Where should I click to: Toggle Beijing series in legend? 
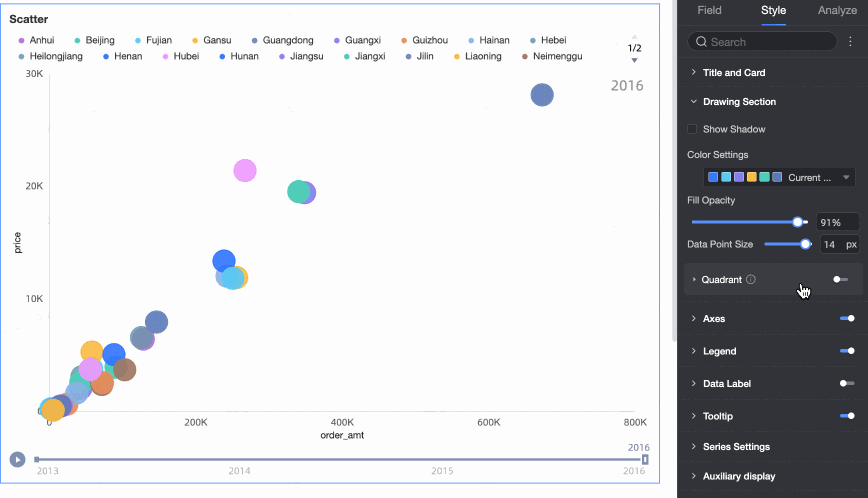coord(94,40)
